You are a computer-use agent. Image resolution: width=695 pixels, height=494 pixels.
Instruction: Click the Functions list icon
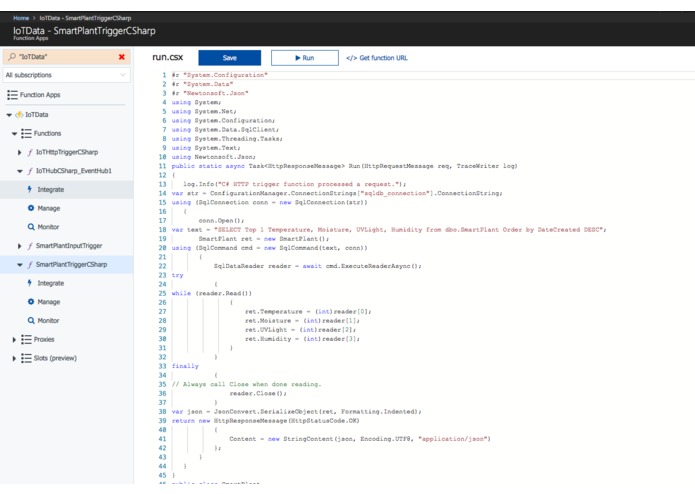tap(26, 133)
